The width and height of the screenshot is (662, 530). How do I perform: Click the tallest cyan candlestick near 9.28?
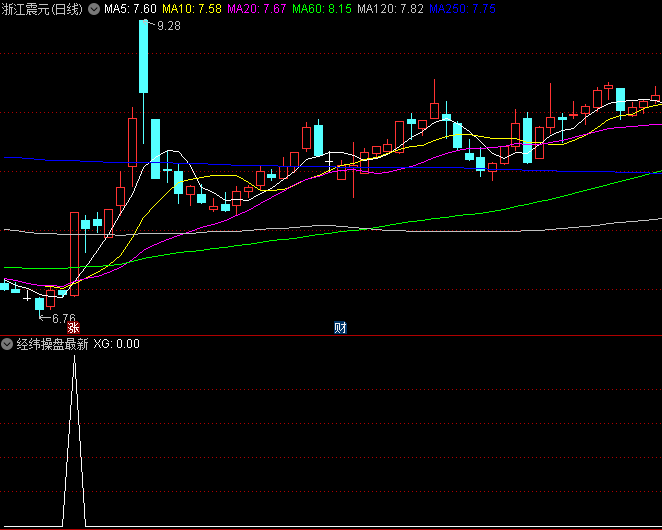click(144, 55)
